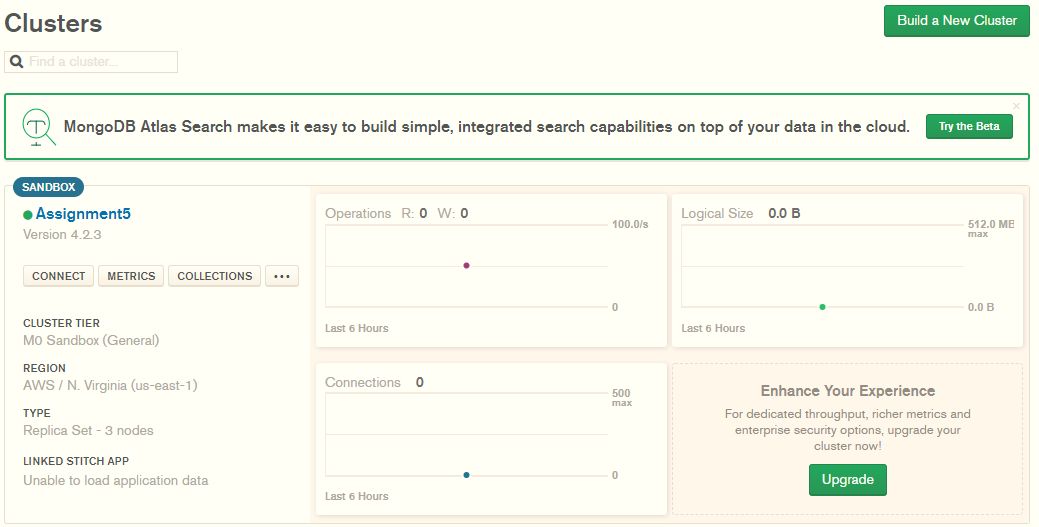Click the Logical Size chart green data point

(x=822, y=307)
